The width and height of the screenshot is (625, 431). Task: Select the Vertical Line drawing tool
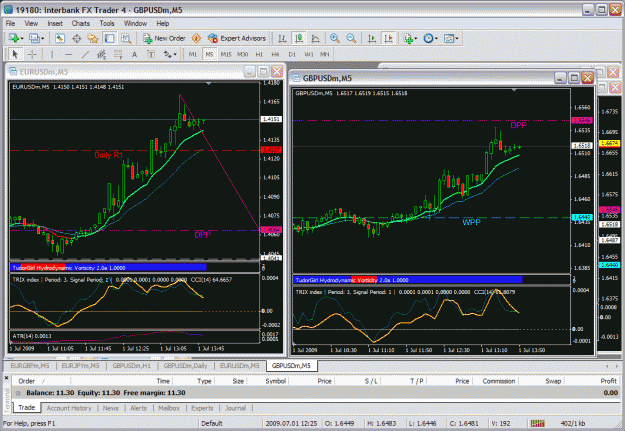52,54
